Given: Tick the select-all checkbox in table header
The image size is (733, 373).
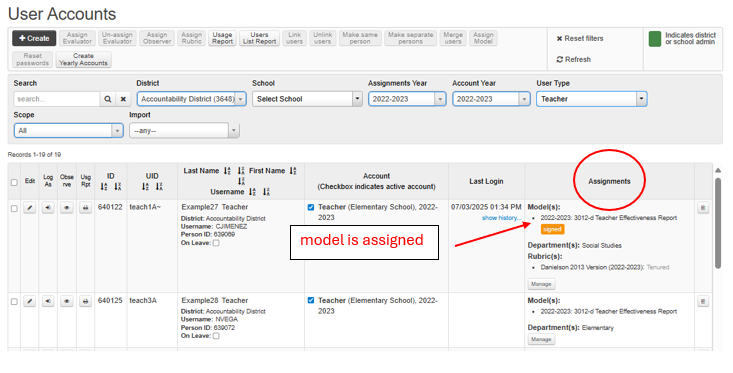Looking at the screenshot, I should click(x=14, y=182).
